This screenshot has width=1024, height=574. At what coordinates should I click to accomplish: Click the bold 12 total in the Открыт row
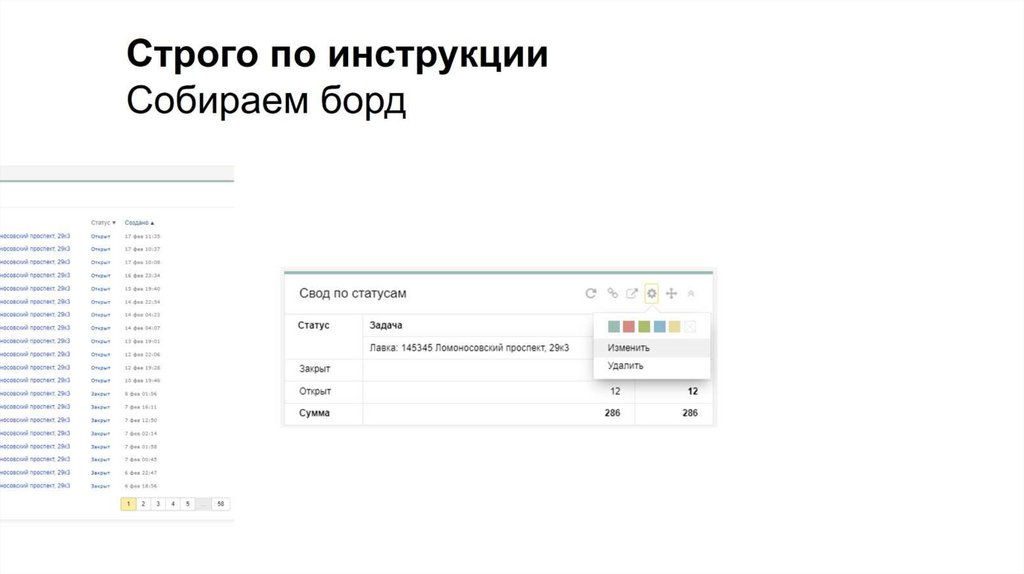tap(693, 391)
